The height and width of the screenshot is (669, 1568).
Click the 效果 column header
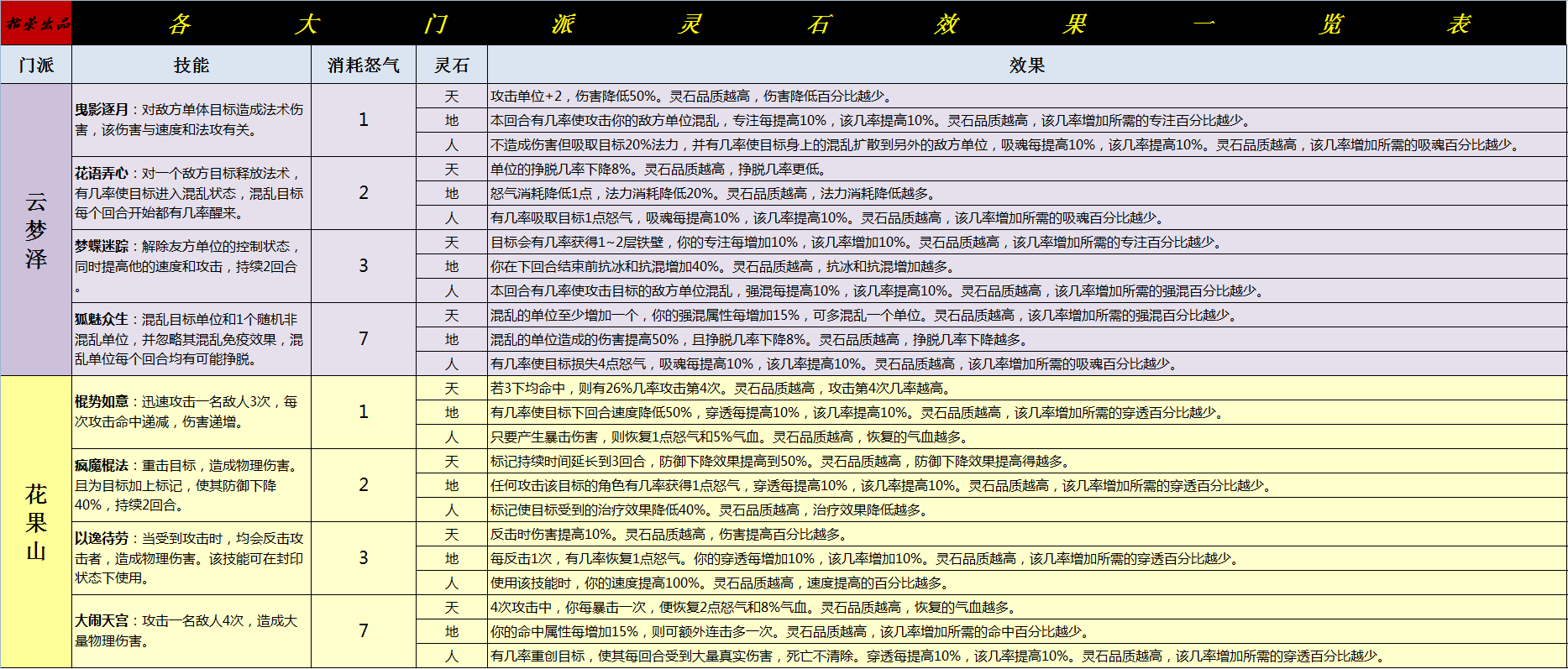pos(1026,65)
